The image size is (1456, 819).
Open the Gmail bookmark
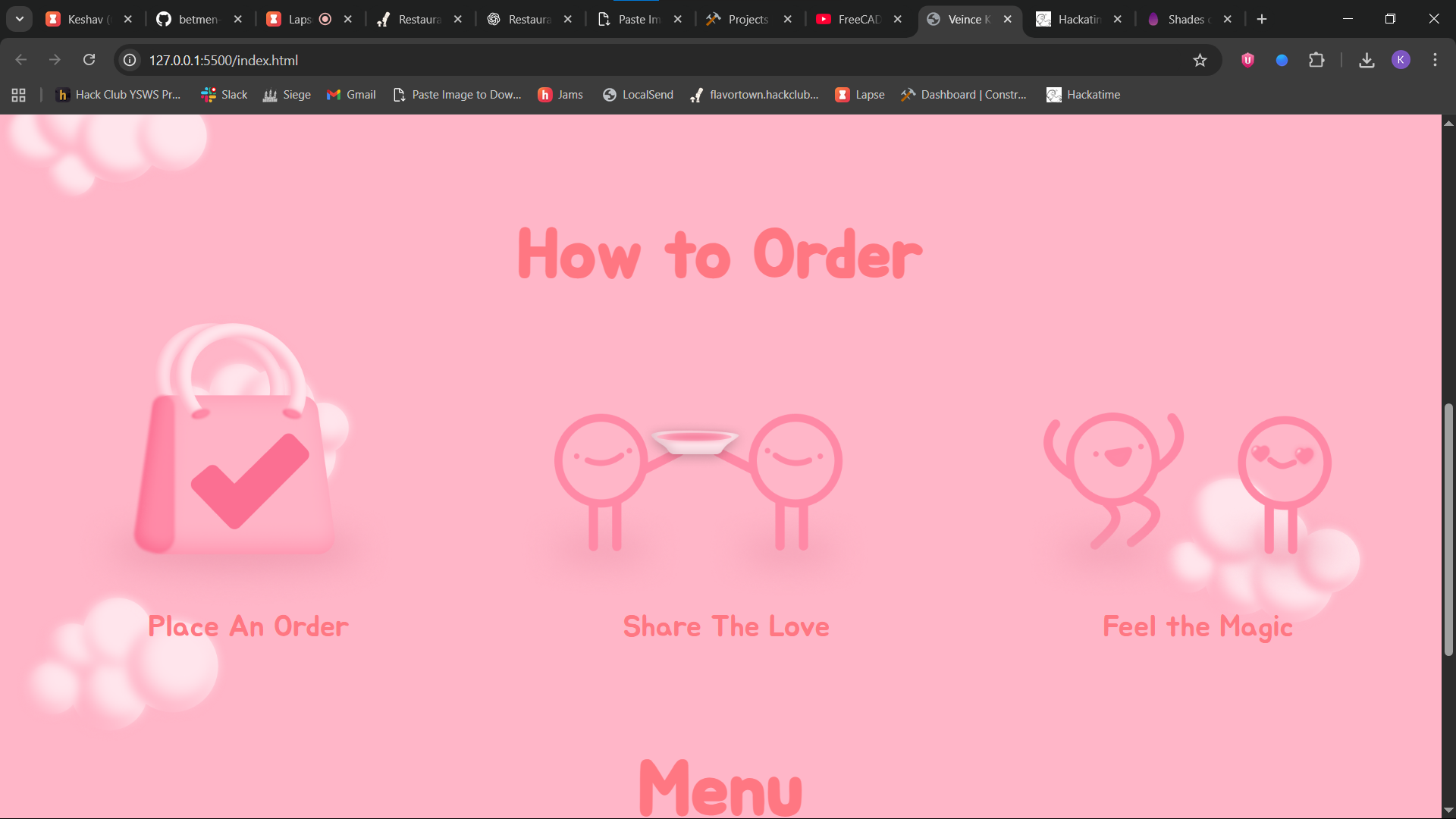tap(351, 95)
